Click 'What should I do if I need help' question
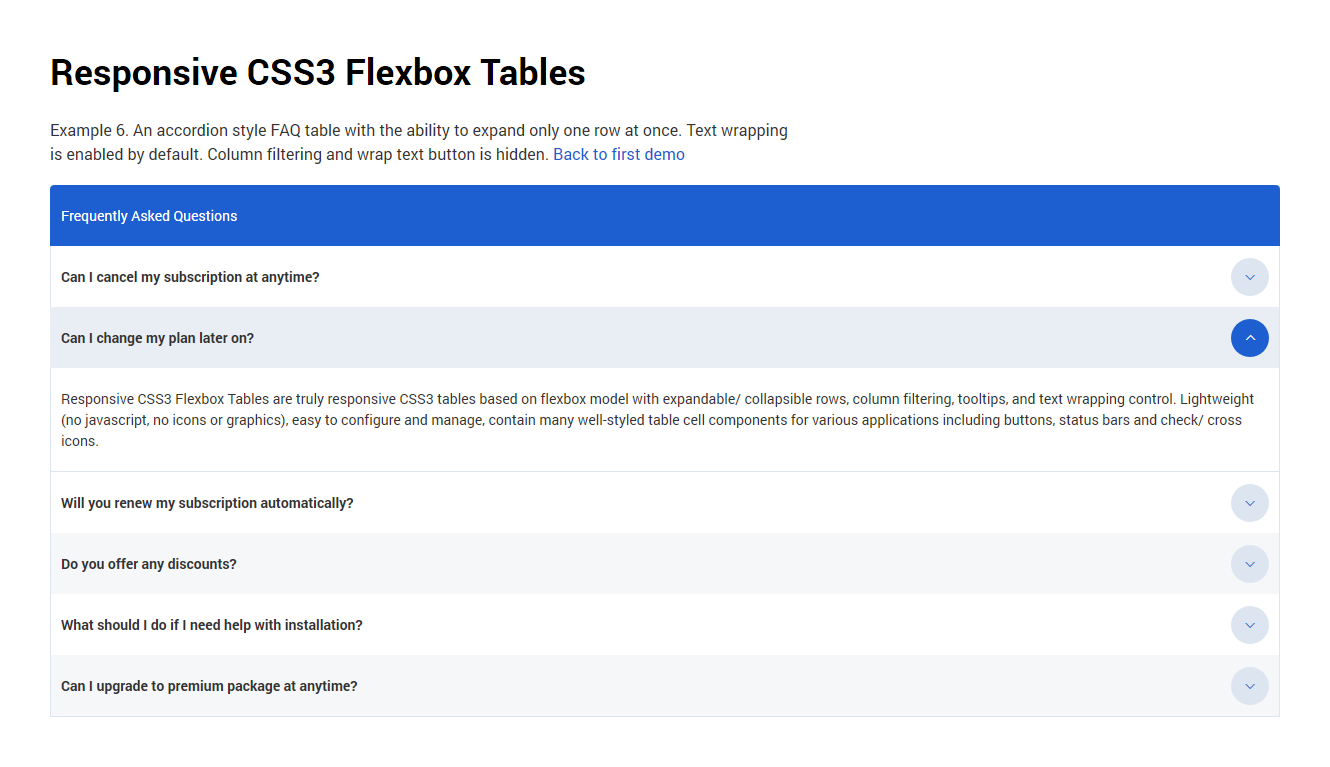This screenshot has height=767, width=1330. [211, 625]
